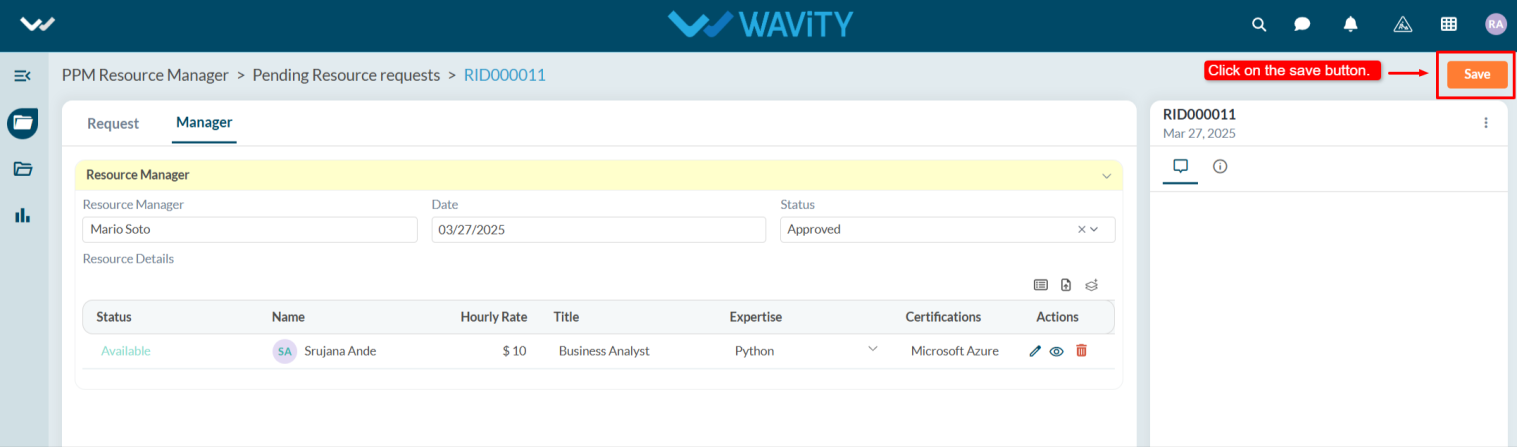Click the orange Save button
Image resolution: width=1517 pixels, height=447 pixels.
1477,75
